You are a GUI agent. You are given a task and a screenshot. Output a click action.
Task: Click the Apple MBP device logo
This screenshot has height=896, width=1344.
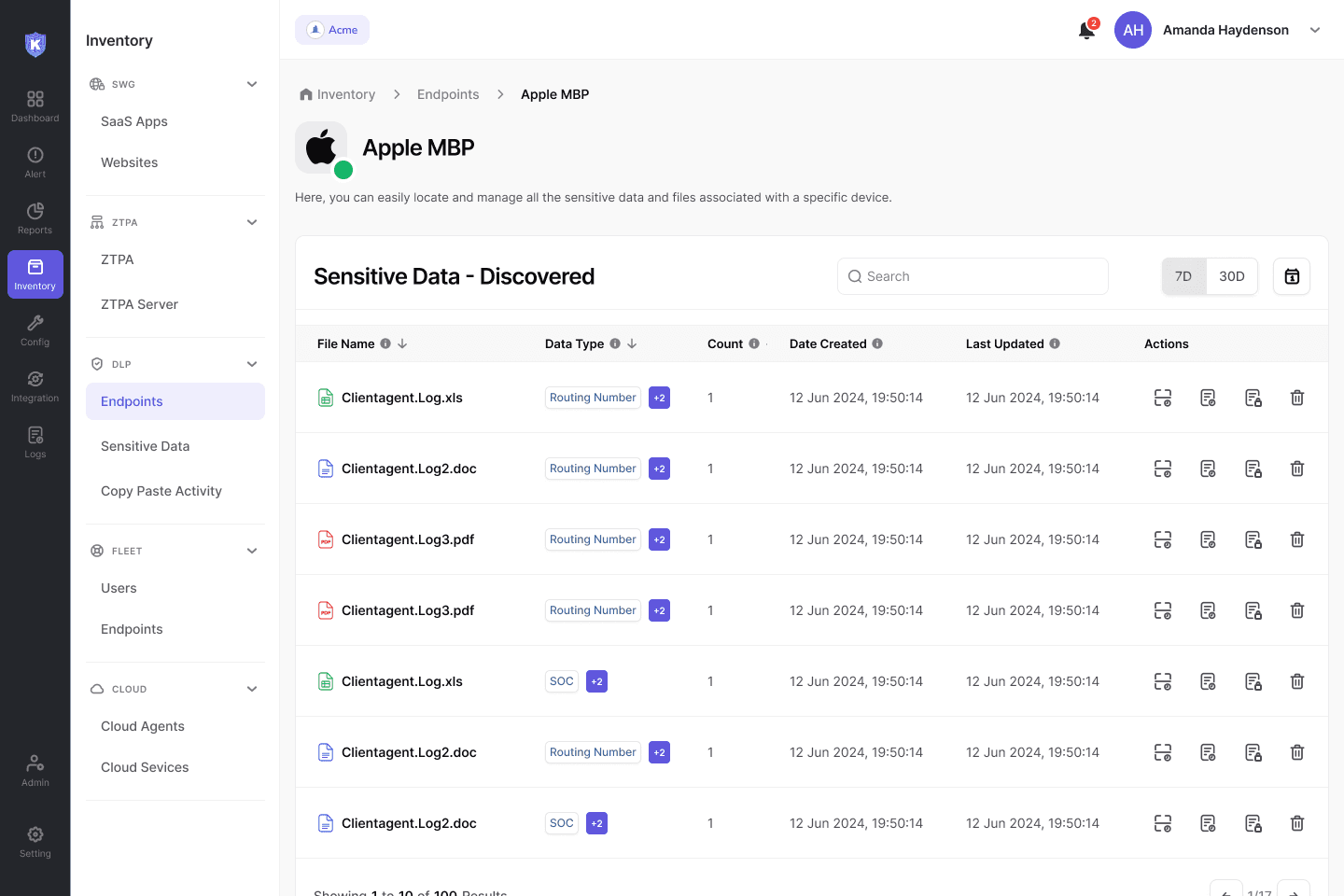pos(321,147)
